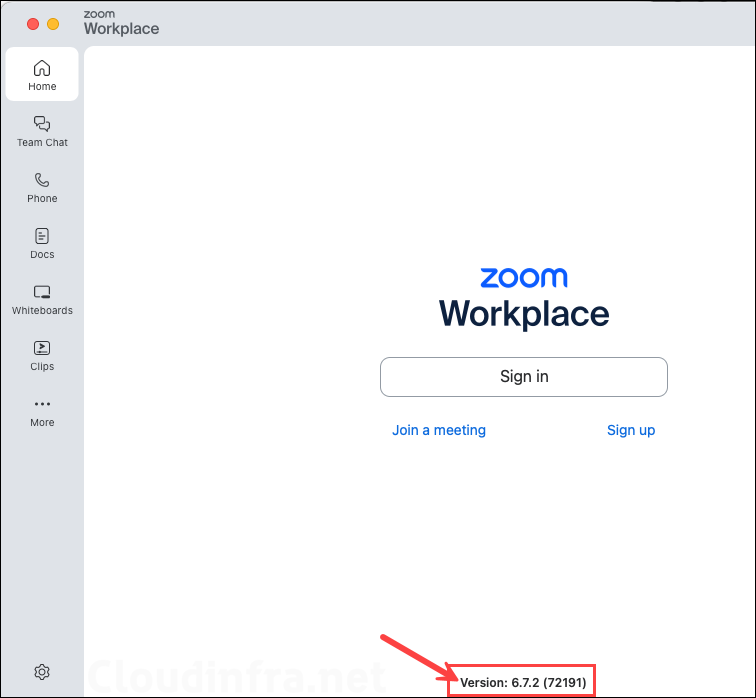Open Whiteboards from the sidebar
Screen dimensions: 756x698
click(42, 299)
